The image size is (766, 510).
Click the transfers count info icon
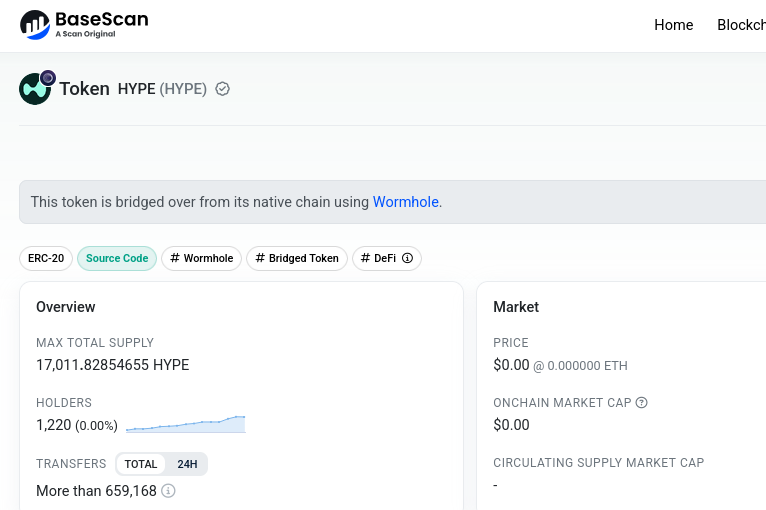168,491
